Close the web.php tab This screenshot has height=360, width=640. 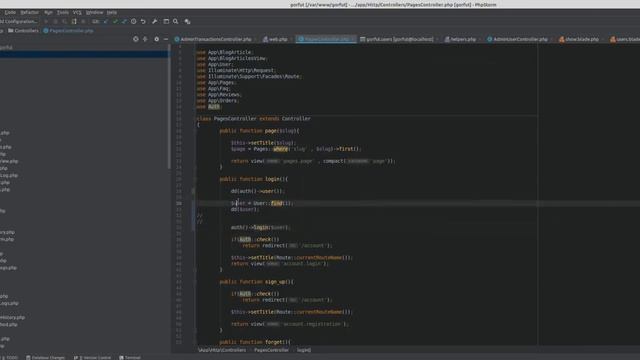point(292,39)
